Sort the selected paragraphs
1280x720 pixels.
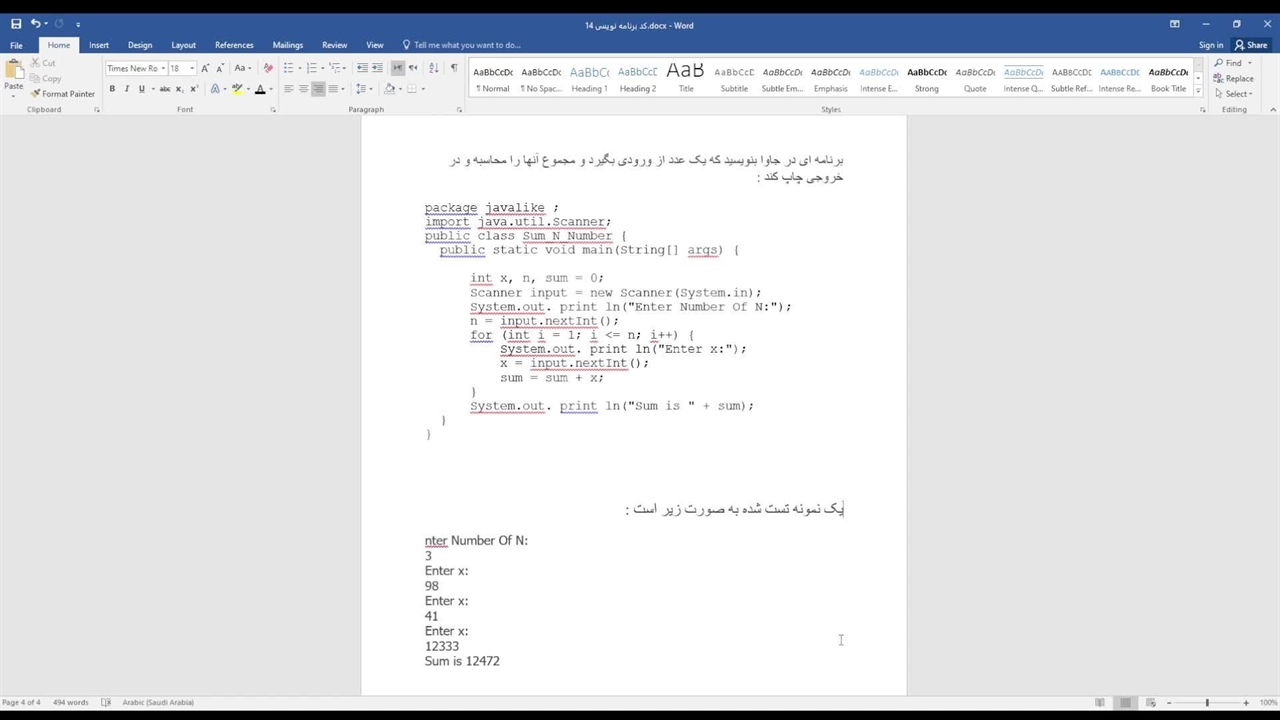pos(433,68)
